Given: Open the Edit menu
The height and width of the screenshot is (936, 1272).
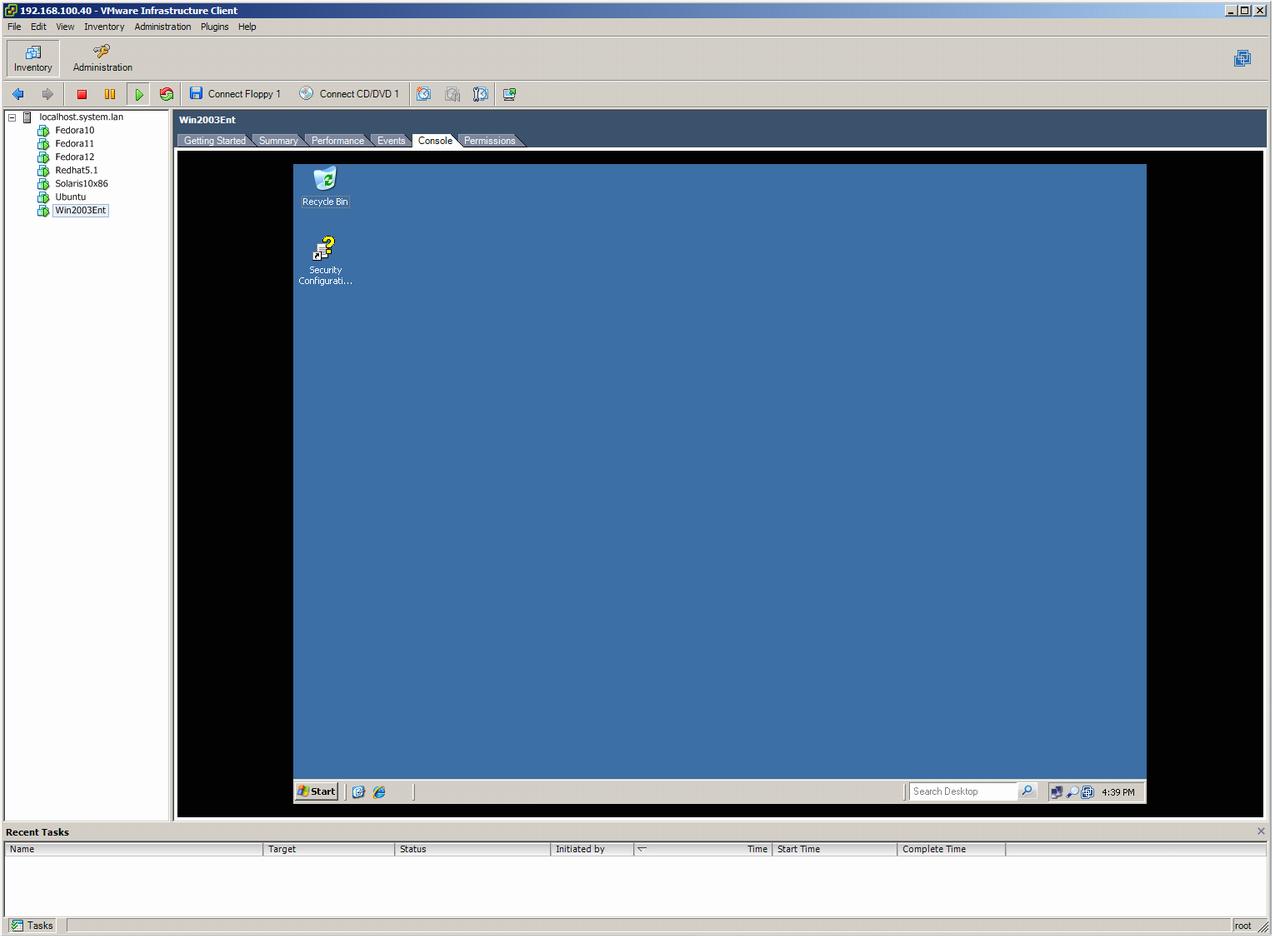Looking at the screenshot, I should (38, 27).
